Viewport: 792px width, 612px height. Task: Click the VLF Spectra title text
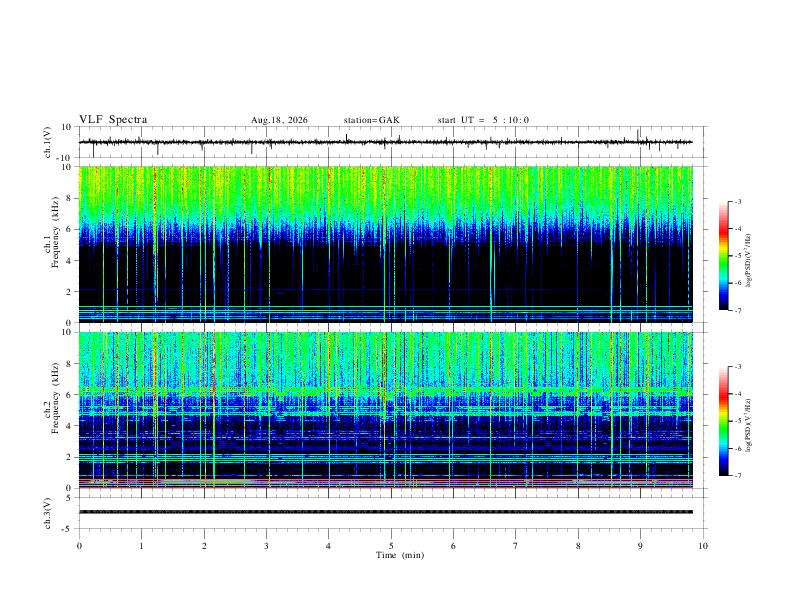click(x=113, y=120)
